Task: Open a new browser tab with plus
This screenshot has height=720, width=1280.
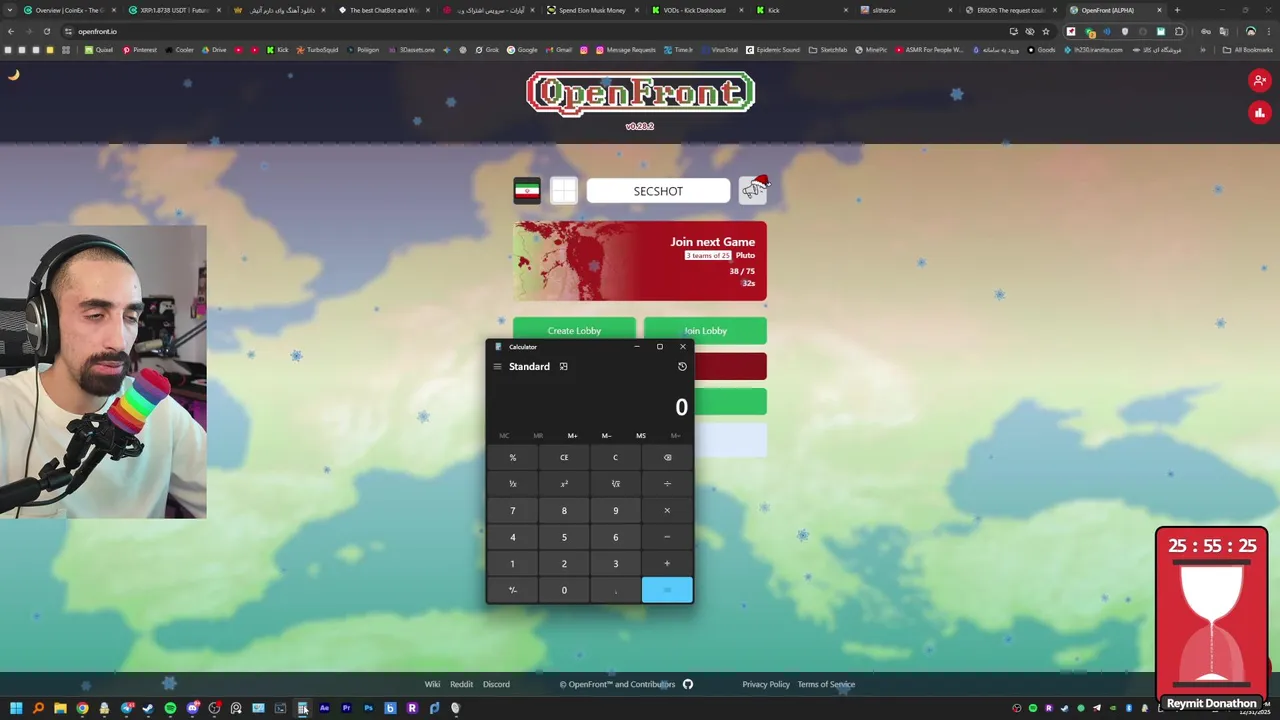Action: 1177,10
